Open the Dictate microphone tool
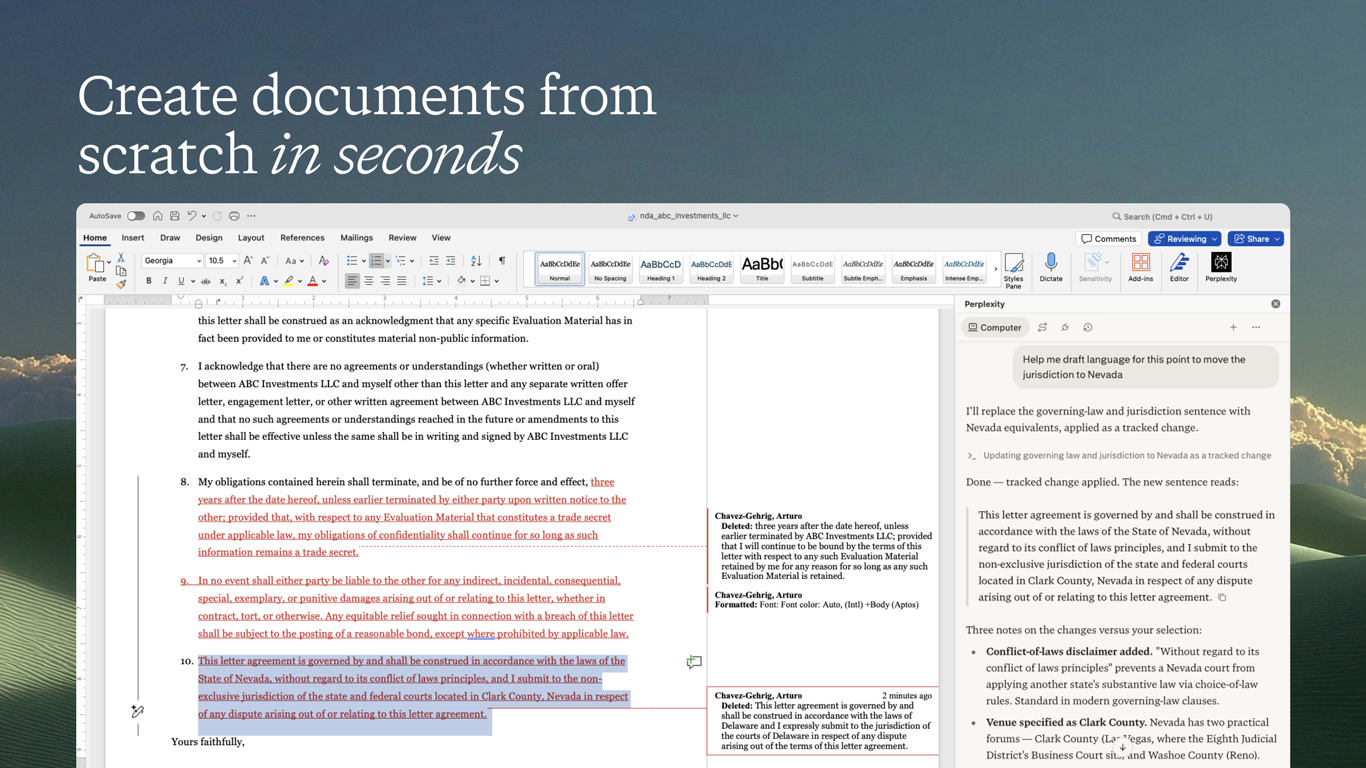The height and width of the screenshot is (768, 1366). [x=1051, y=267]
